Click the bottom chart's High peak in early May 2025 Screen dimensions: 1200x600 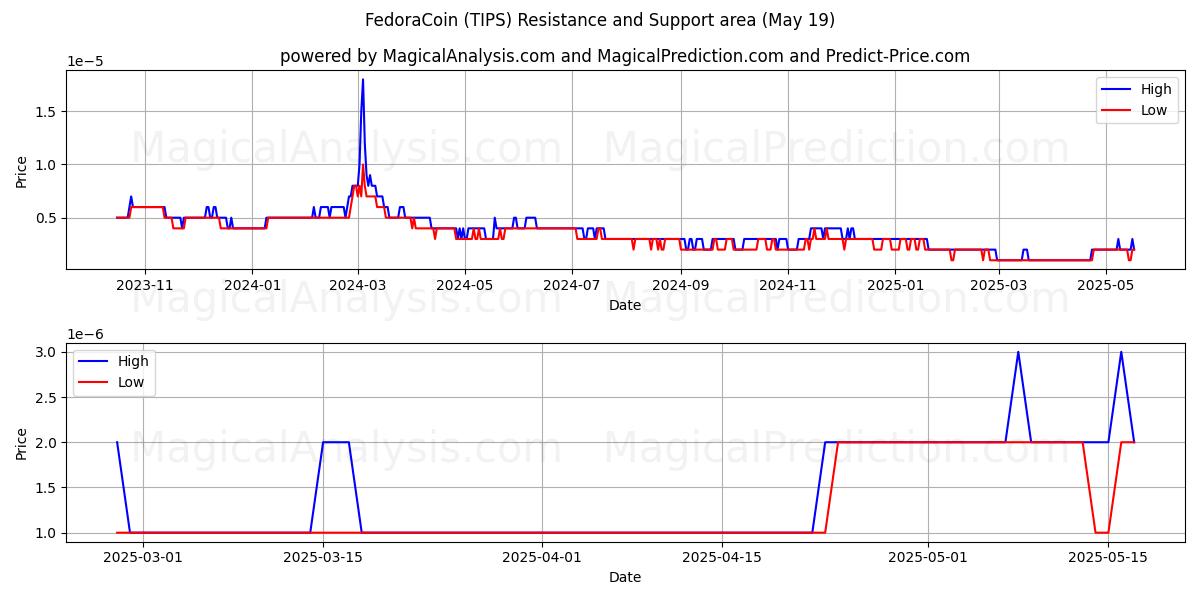pyautogui.click(x=1018, y=352)
